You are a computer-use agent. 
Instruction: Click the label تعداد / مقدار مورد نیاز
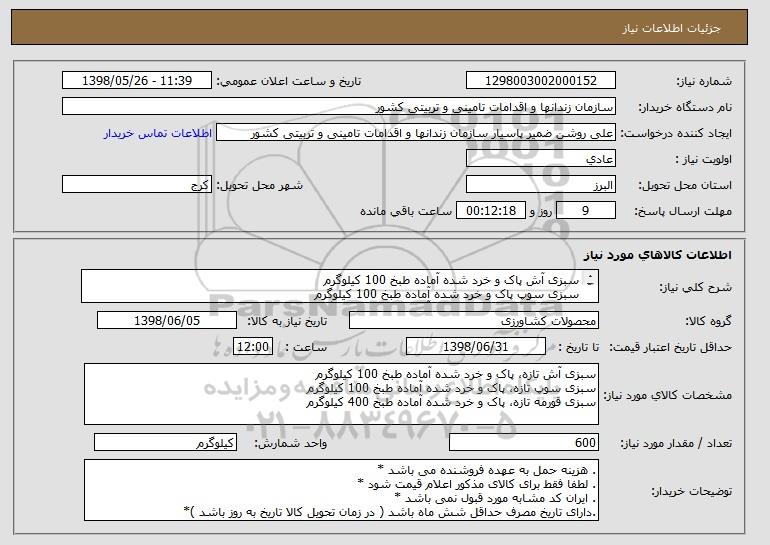pos(676,443)
